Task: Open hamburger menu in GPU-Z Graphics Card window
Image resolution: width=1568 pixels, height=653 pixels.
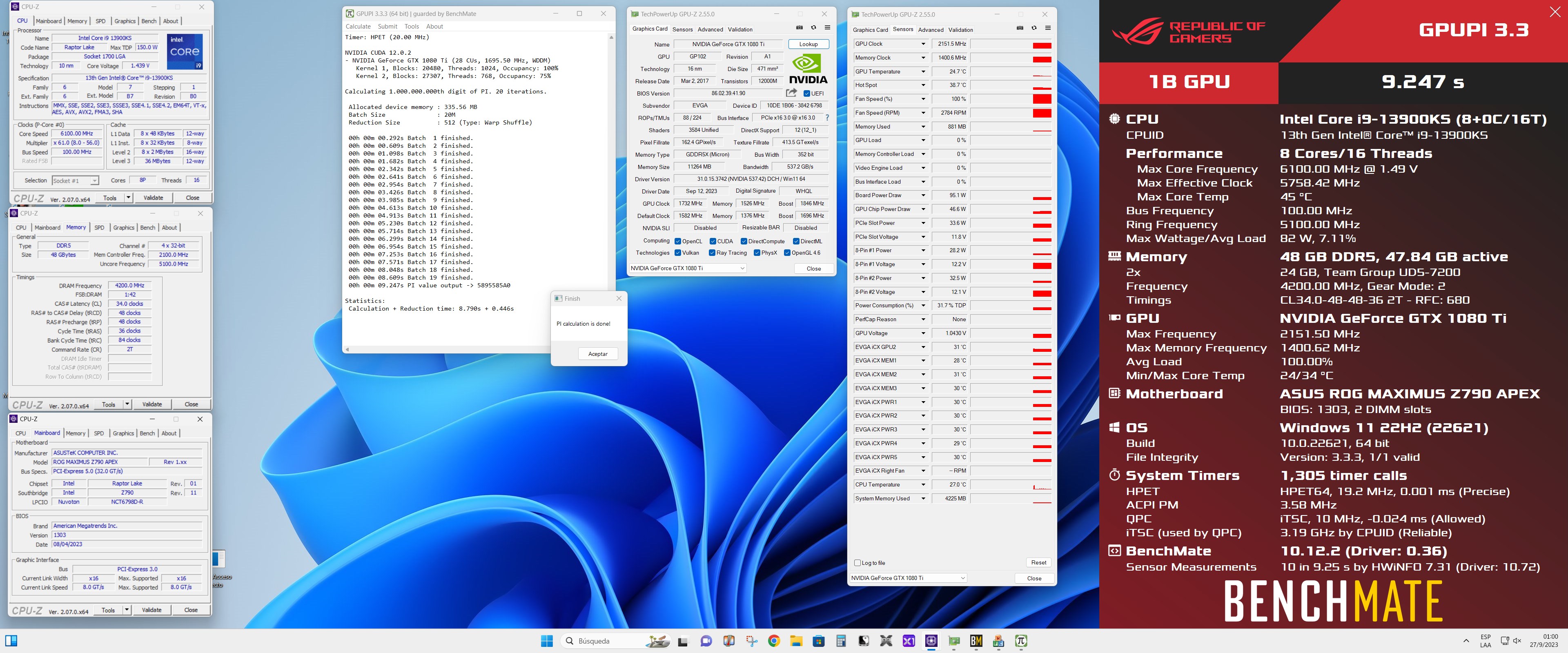Action: tap(827, 27)
